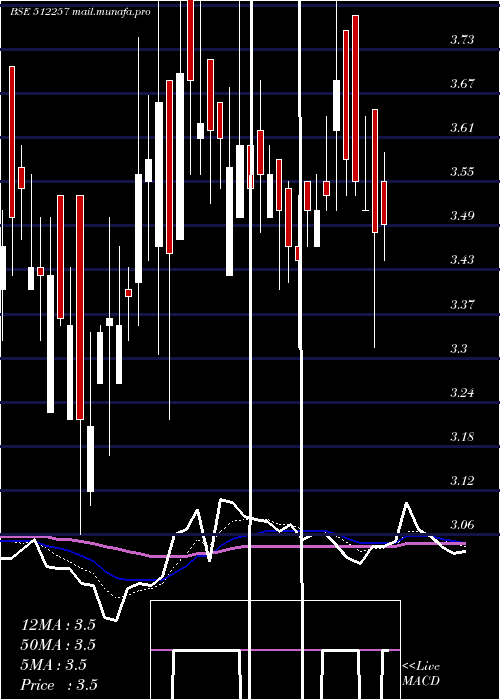
Task: Click the 3.12 price axis label
Action: coord(462,481)
